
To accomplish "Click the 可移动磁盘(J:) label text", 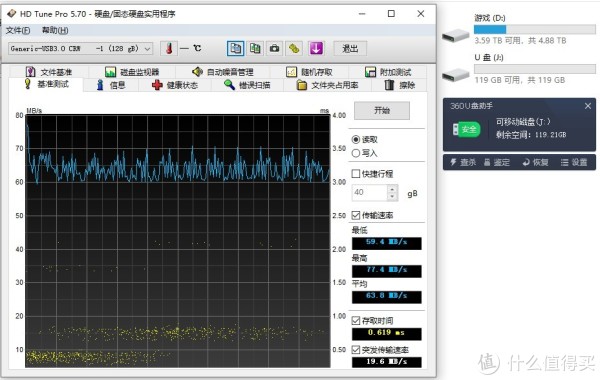I will point(523,122).
